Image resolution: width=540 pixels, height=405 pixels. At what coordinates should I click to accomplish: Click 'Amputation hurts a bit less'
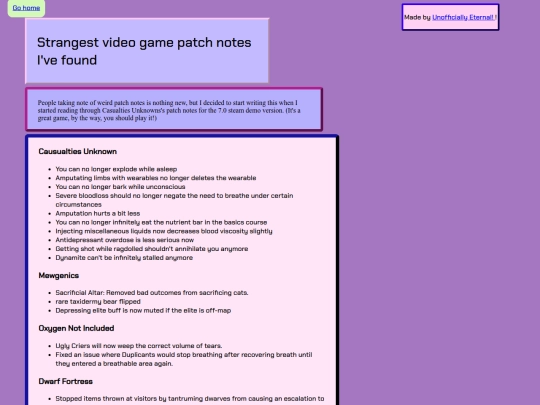click(98, 214)
